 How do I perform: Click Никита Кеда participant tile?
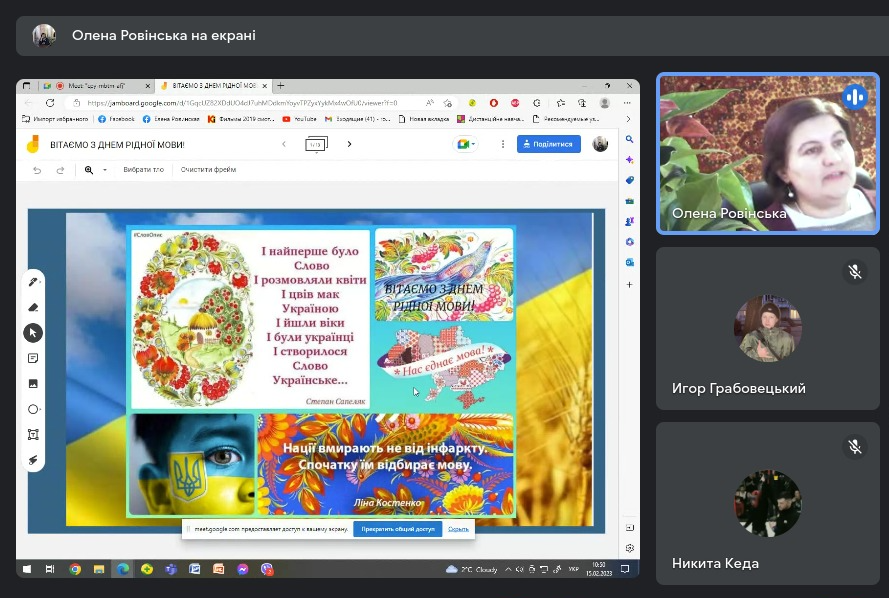(768, 503)
